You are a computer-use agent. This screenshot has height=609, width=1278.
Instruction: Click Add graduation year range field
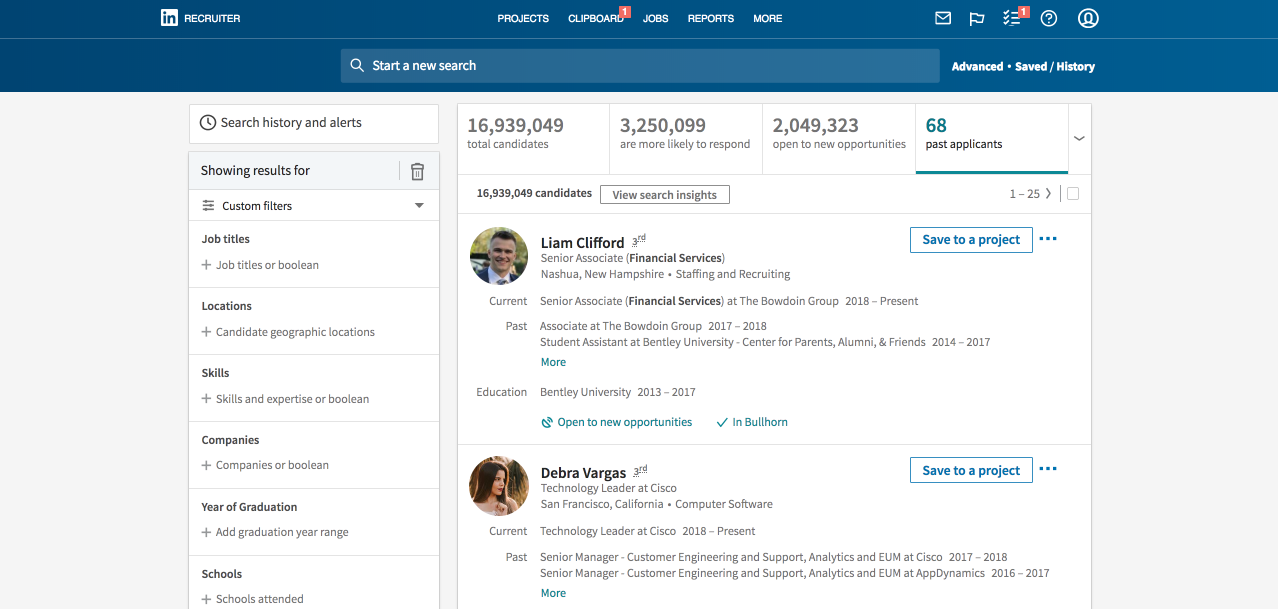(282, 532)
